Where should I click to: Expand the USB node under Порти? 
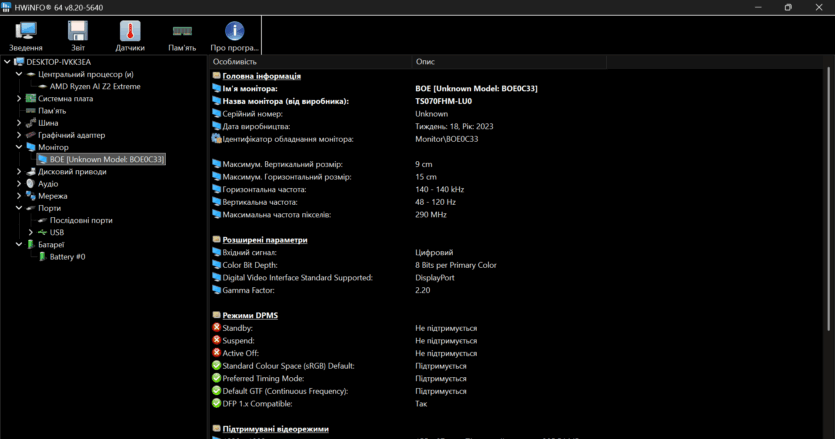coord(31,232)
